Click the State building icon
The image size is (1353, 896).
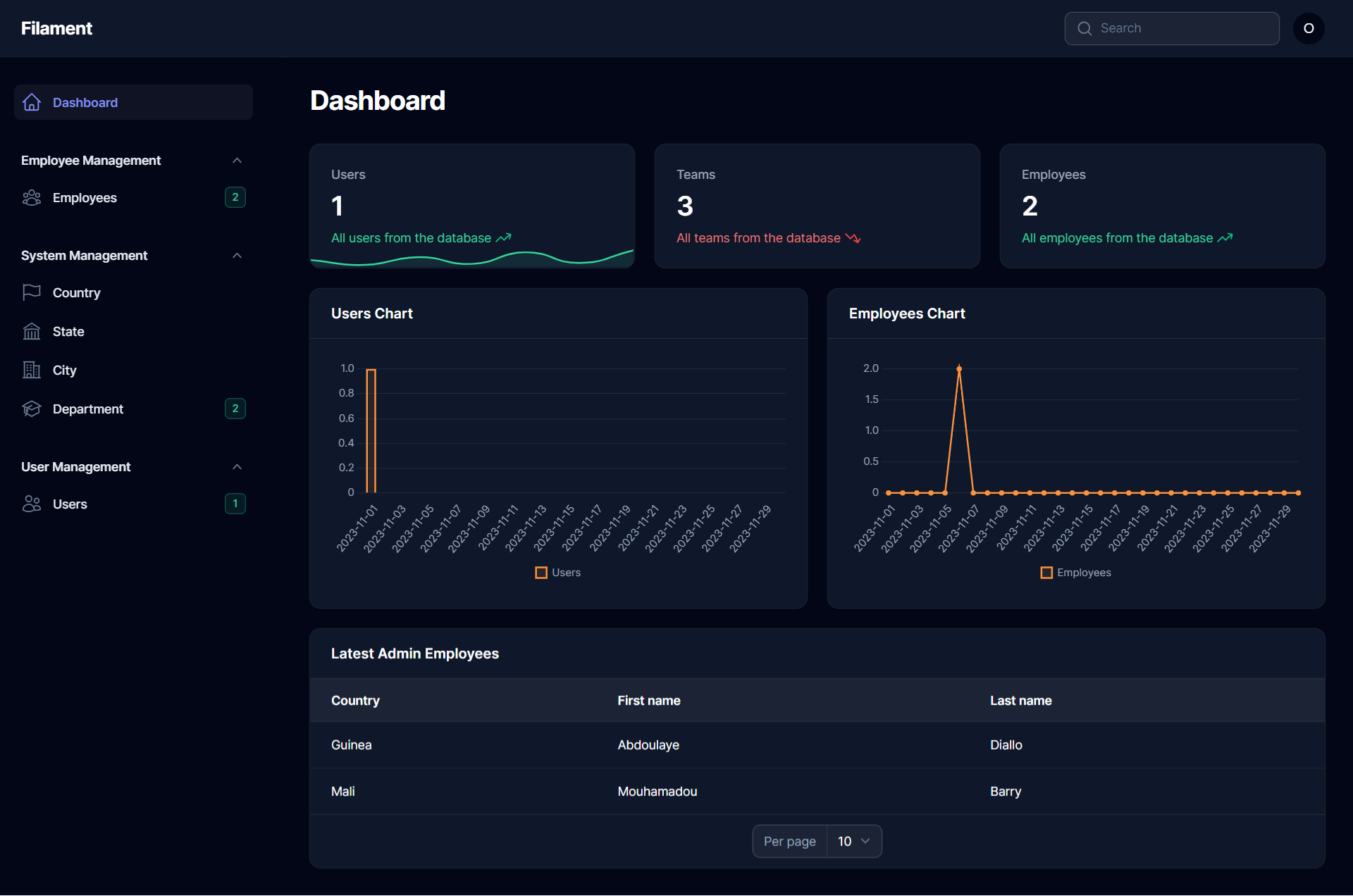coord(32,331)
